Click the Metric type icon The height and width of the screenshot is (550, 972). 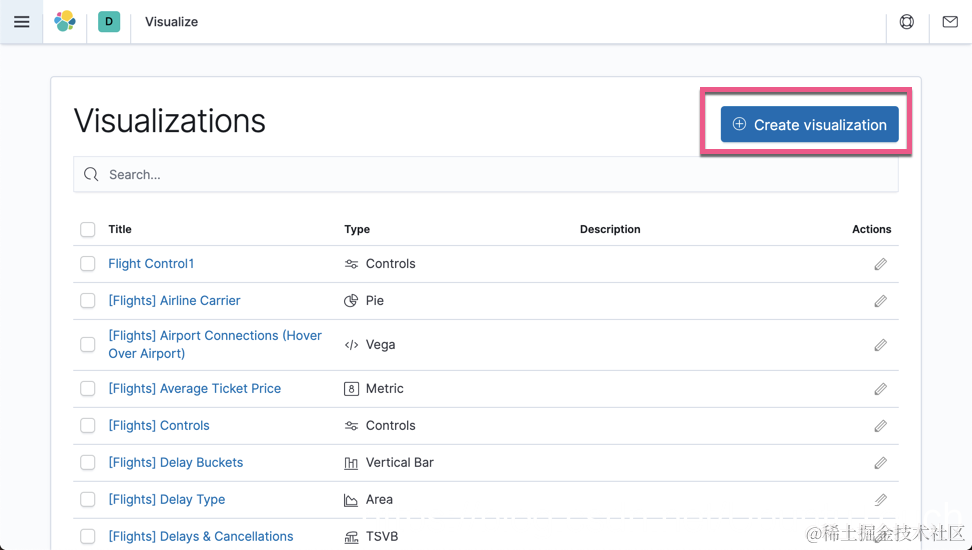[351, 389]
